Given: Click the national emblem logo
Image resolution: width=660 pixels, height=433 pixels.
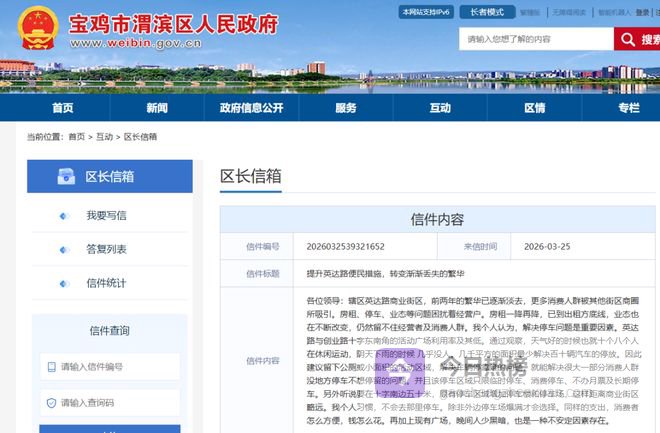Looking at the screenshot, I should pos(38,28).
